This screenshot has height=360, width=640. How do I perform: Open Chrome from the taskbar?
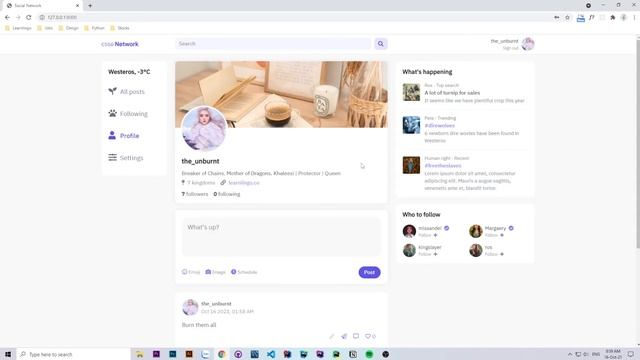(222, 354)
